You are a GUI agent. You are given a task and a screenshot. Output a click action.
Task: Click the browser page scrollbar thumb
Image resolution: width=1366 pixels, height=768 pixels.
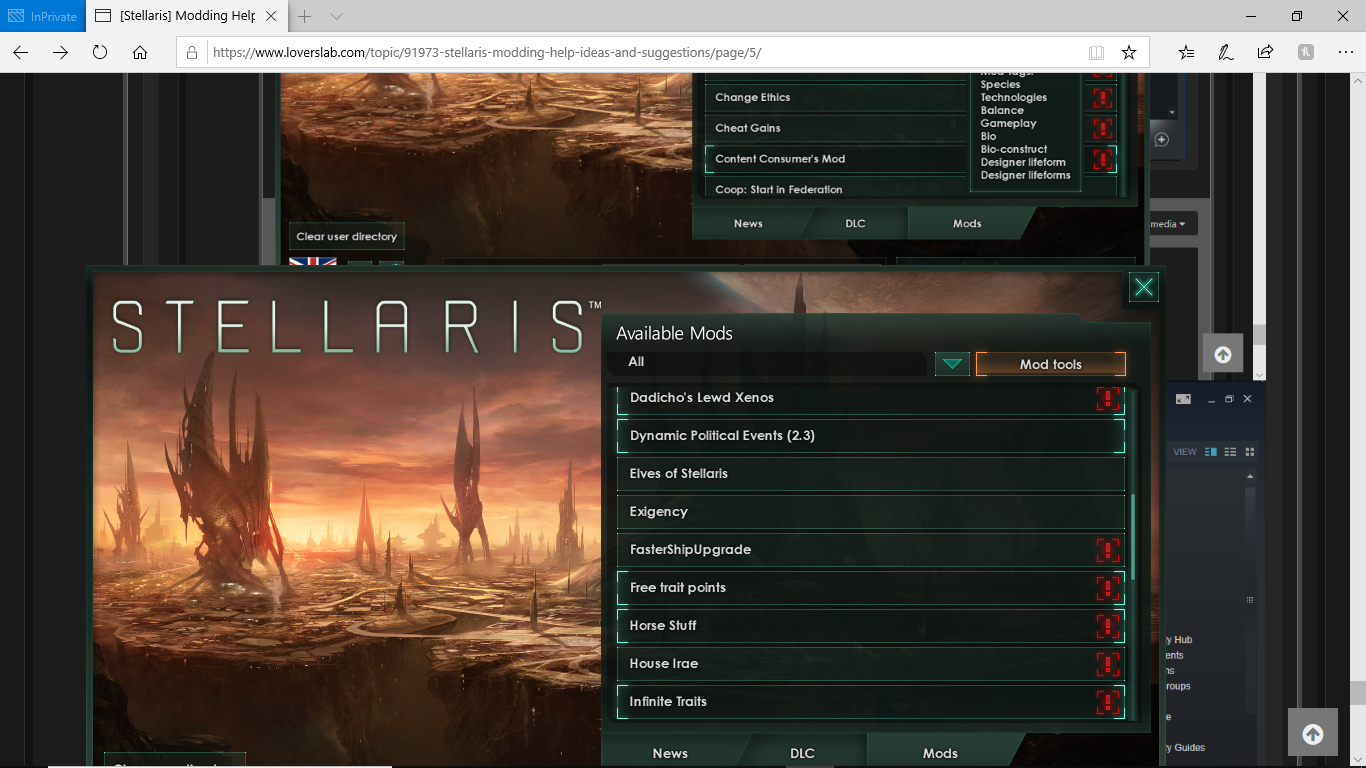point(1357,692)
